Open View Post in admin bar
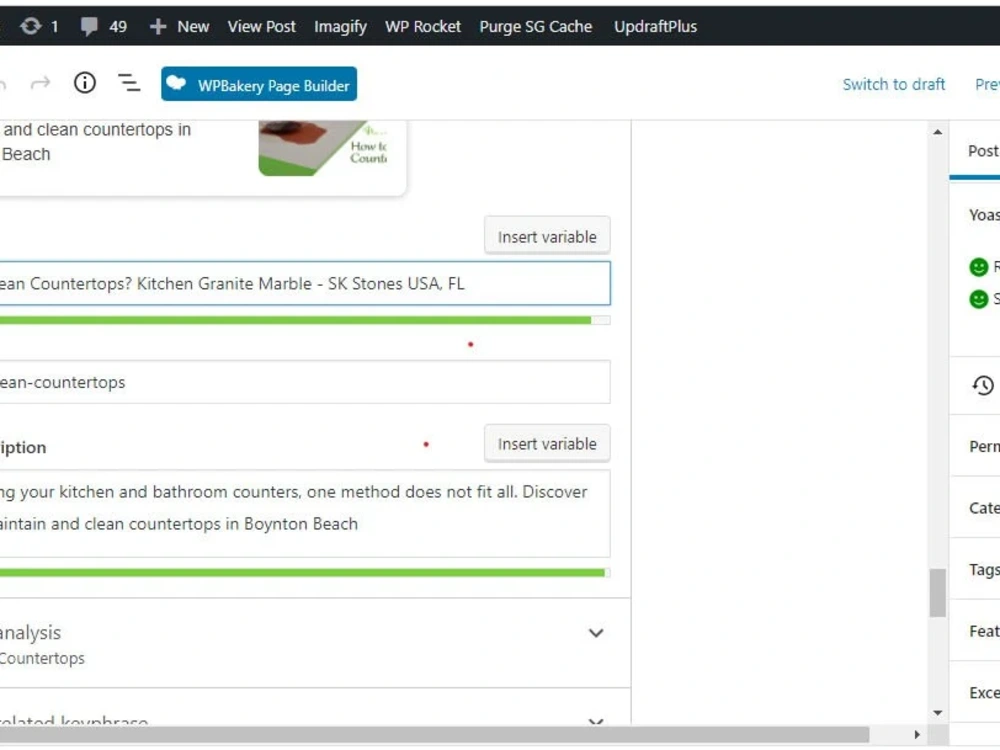The height and width of the screenshot is (750, 1000). click(x=261, y=26)
